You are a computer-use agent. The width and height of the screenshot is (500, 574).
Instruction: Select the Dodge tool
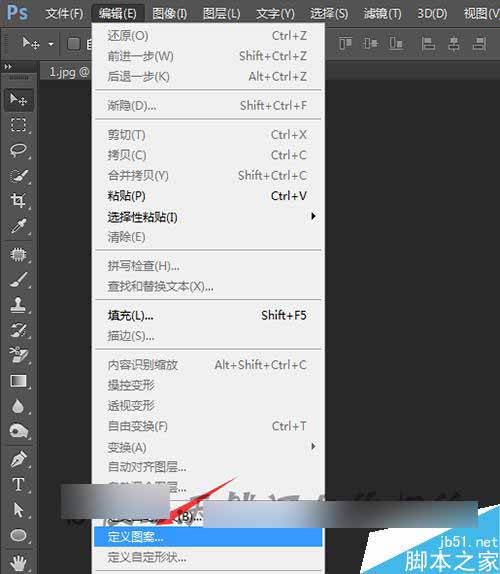18,431
